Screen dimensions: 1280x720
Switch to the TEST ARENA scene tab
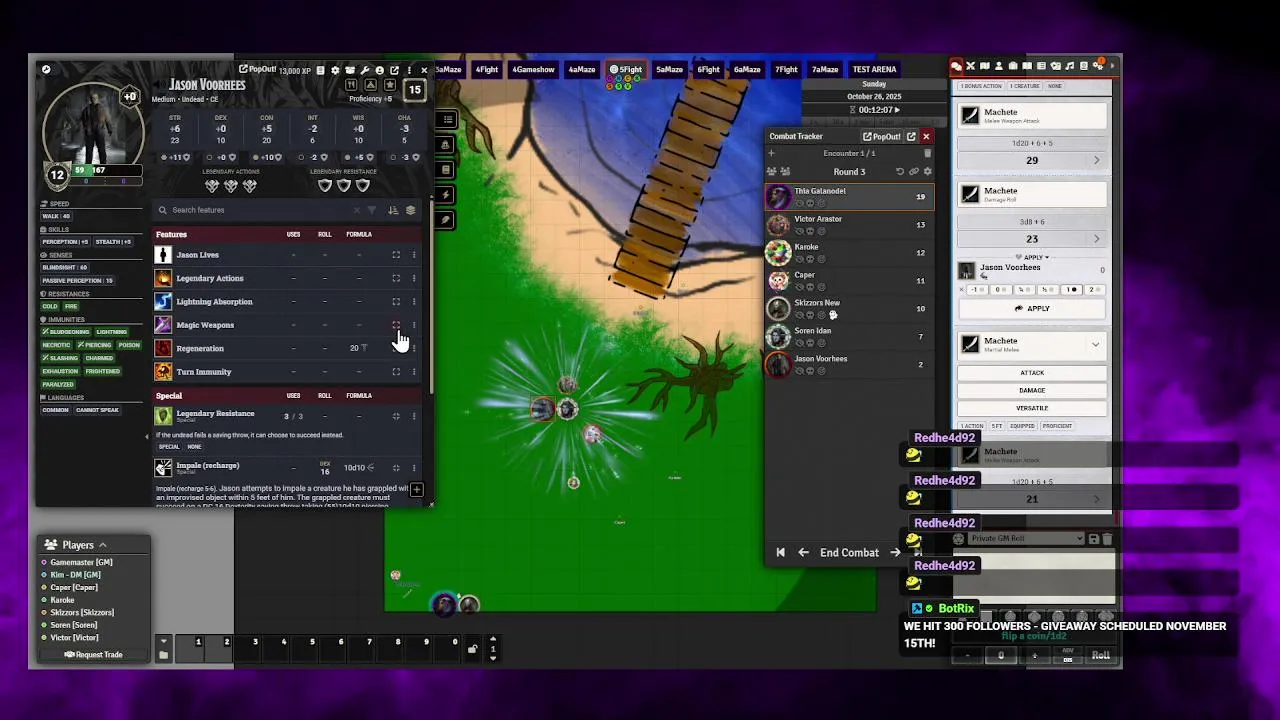[874, 70]
